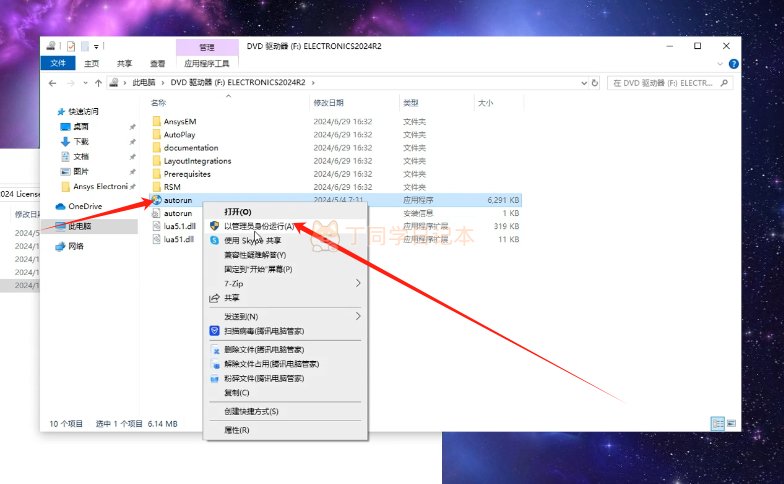Sort by the Date modified column header
Viewport: 784px width, 484px height.
(x=328, y=102)
